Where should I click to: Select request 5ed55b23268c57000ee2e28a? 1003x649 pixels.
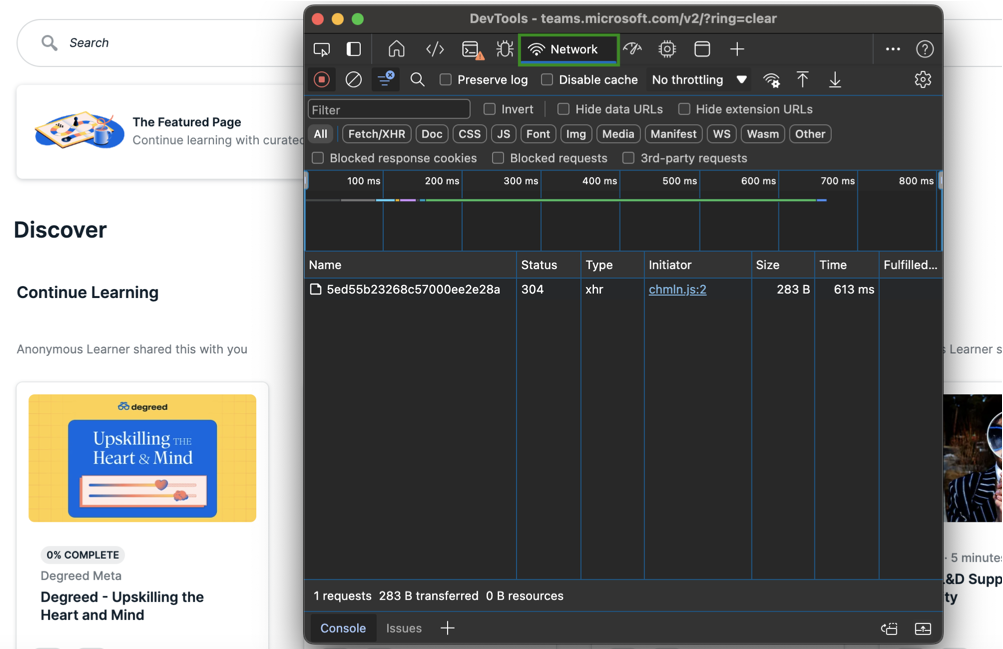413,290
